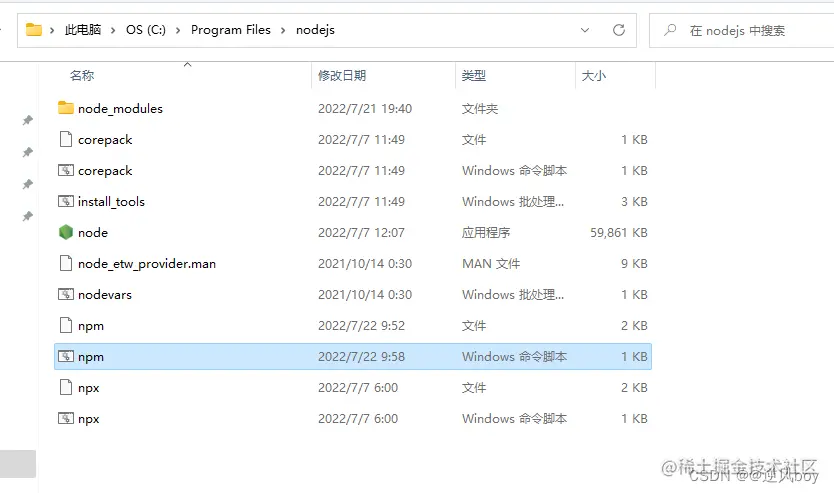Image resolution: width=834 pixels, height=493 pixels.
Task: Sort by the 大小 column header
Action: [594, 76]
